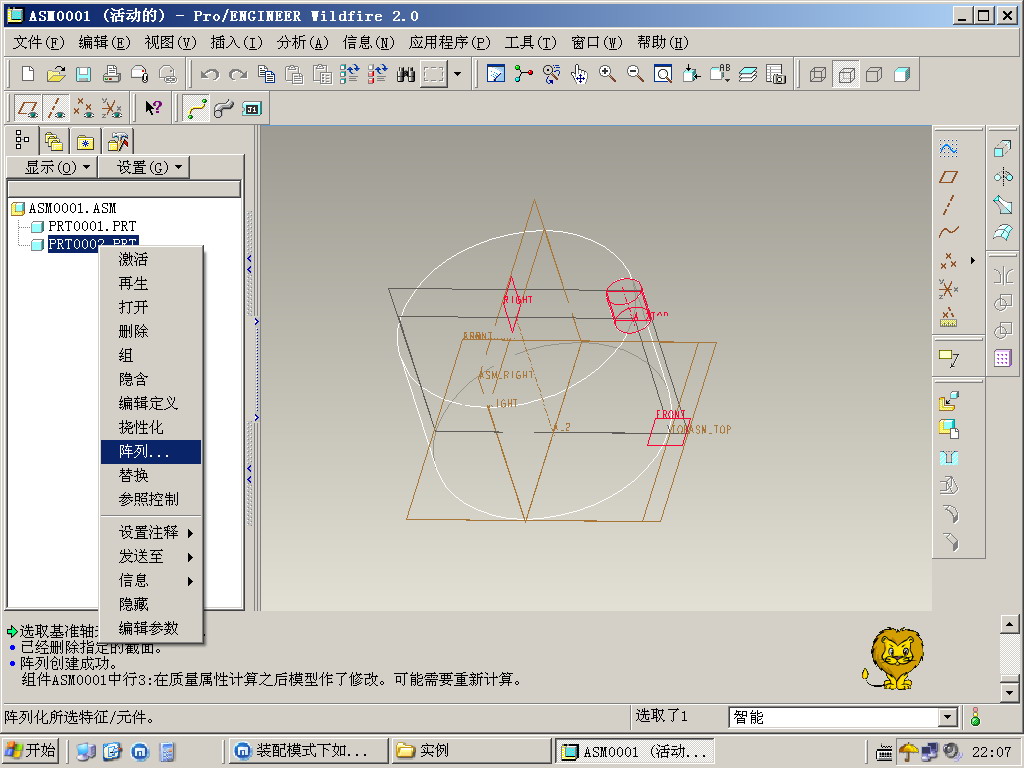The height and width of the screenshot is (768, 1024).
Task: Open the 设置(G) dropdown
Action: click(x=144, y=167)
